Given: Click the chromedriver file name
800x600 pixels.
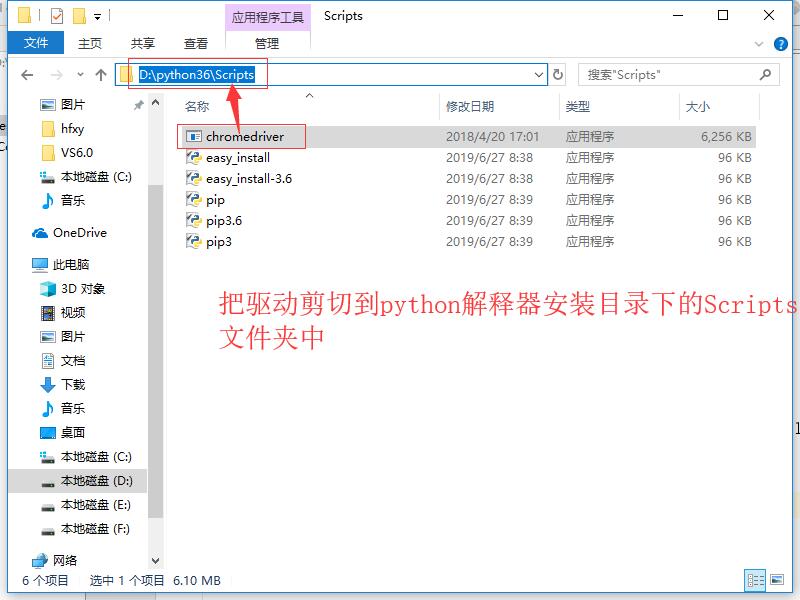Looking at the screenshot, I should (x=245, y=137).
